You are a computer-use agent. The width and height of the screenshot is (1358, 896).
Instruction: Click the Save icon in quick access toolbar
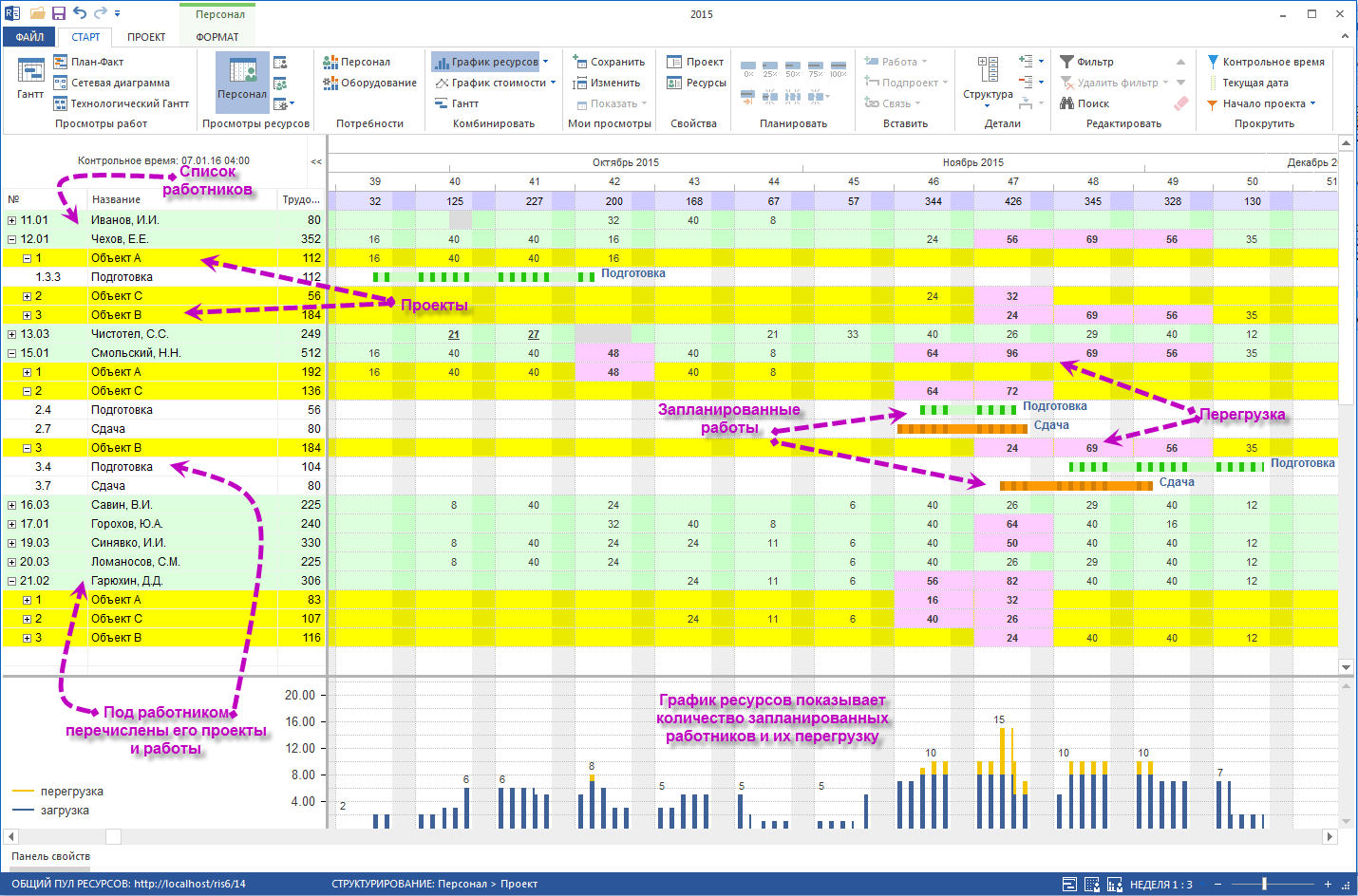pos(59,13)
